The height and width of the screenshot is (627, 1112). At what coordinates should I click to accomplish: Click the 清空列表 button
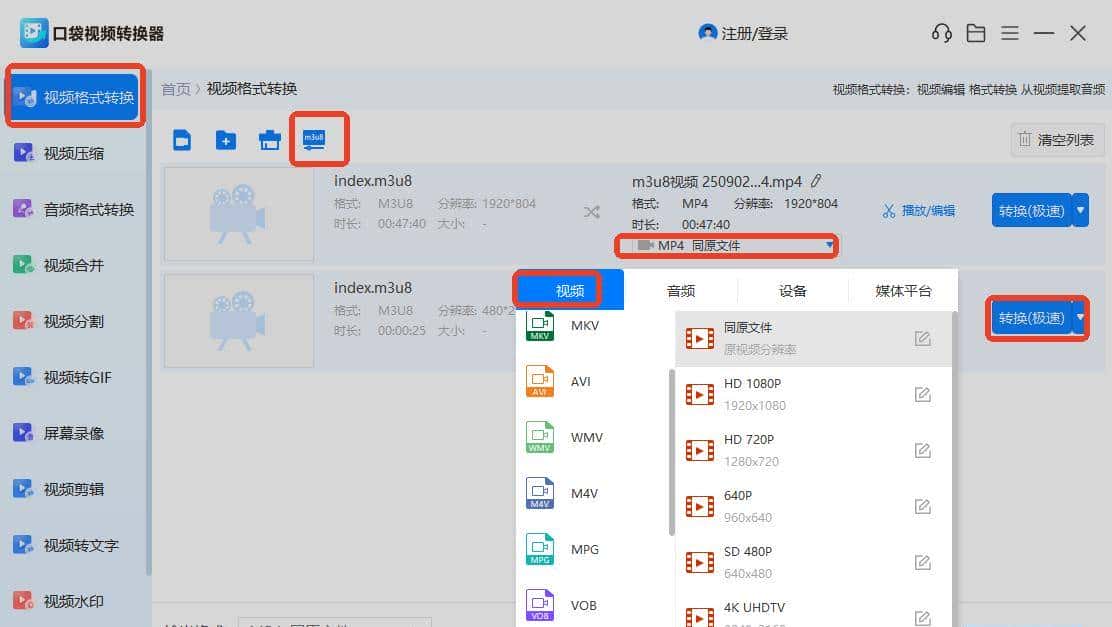pos(1056,140)
